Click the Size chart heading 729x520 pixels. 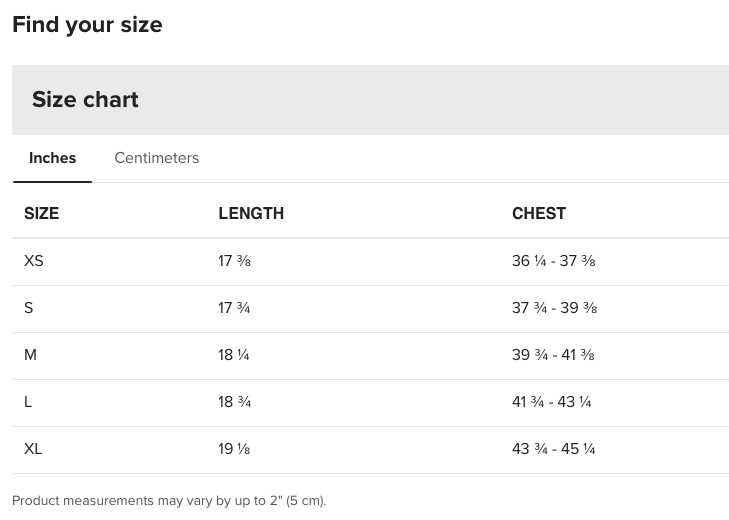click(85, 100)
